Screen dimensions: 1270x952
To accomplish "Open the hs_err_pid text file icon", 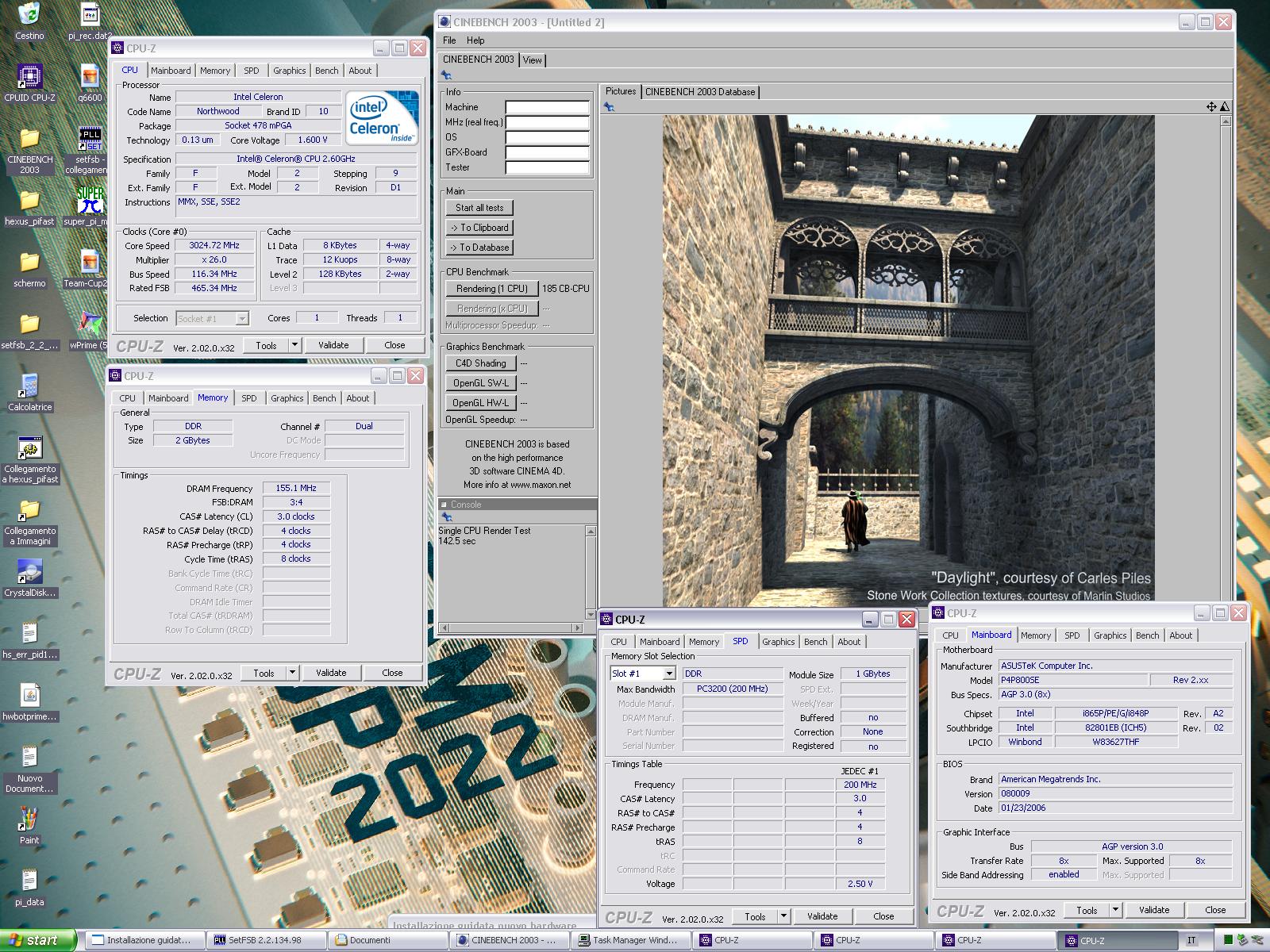I will click(x=29, y=634).
